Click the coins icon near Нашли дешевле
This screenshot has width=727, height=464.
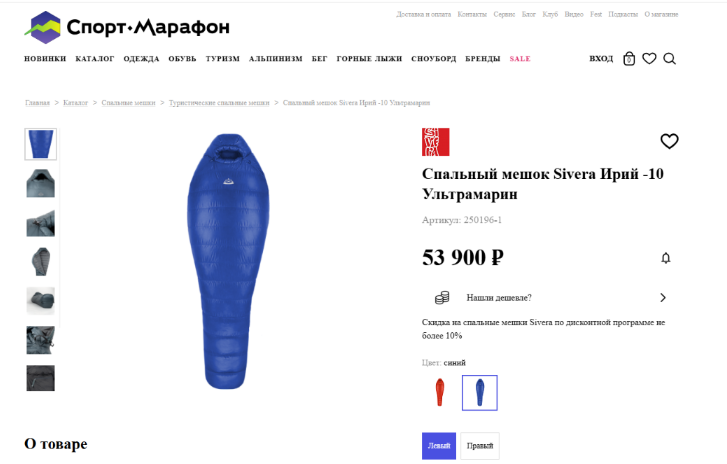442,298
